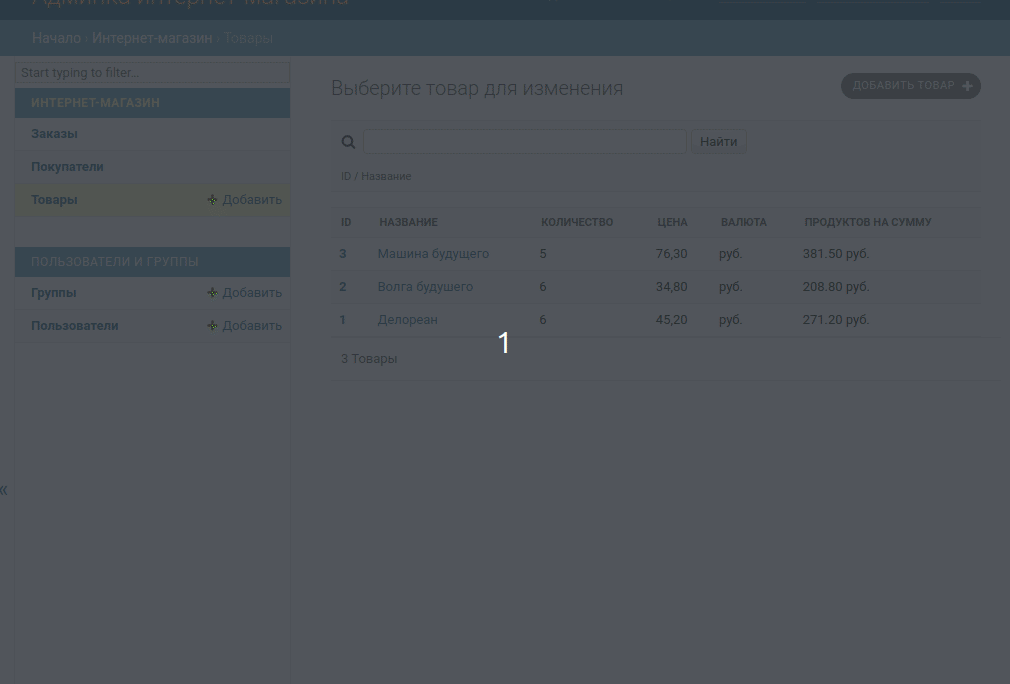Viewport: 1010px width, 684px height.
Task: Click the add icon next to Пользователи
Action: [x=212, y=325]
